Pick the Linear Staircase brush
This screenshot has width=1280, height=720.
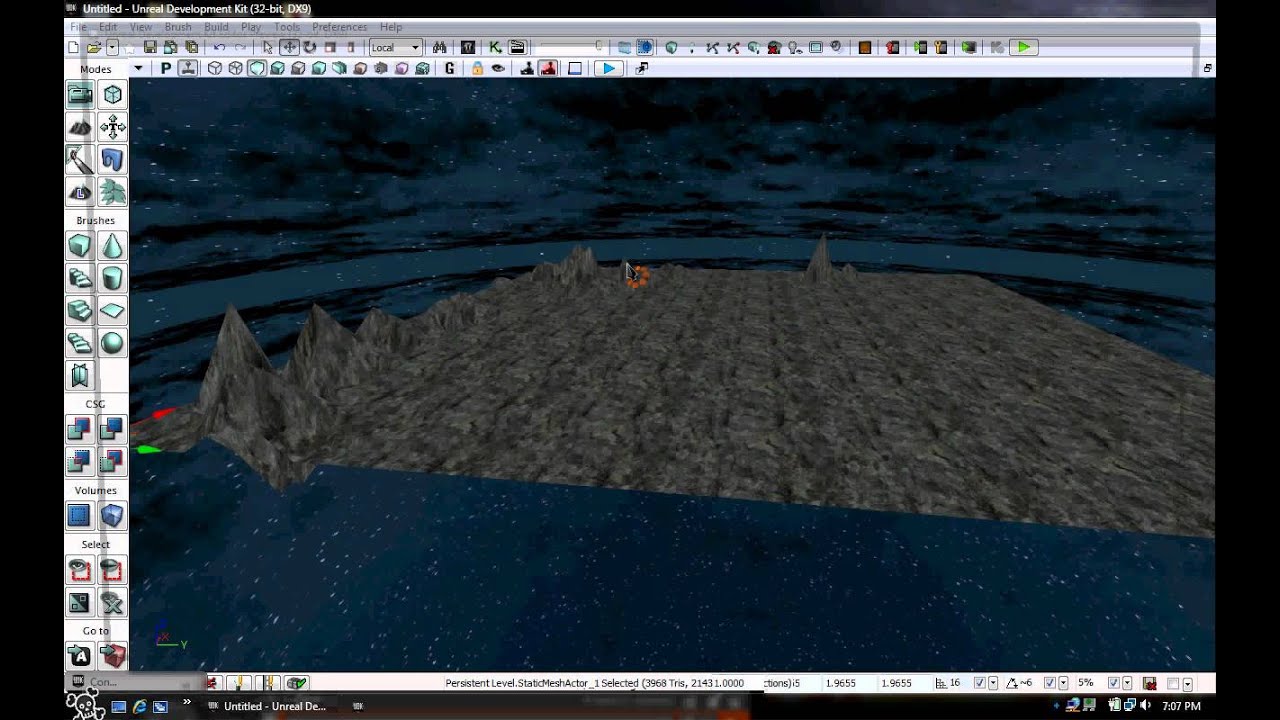pos(80,311)
